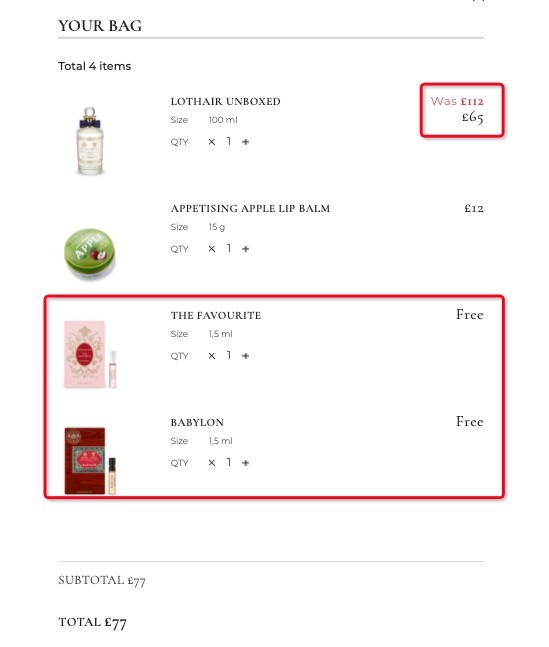The height and width of the screenshot is (647, 549).
Task: Increase Babylon quantity with plus icon
Action: (x=246, y=463)
